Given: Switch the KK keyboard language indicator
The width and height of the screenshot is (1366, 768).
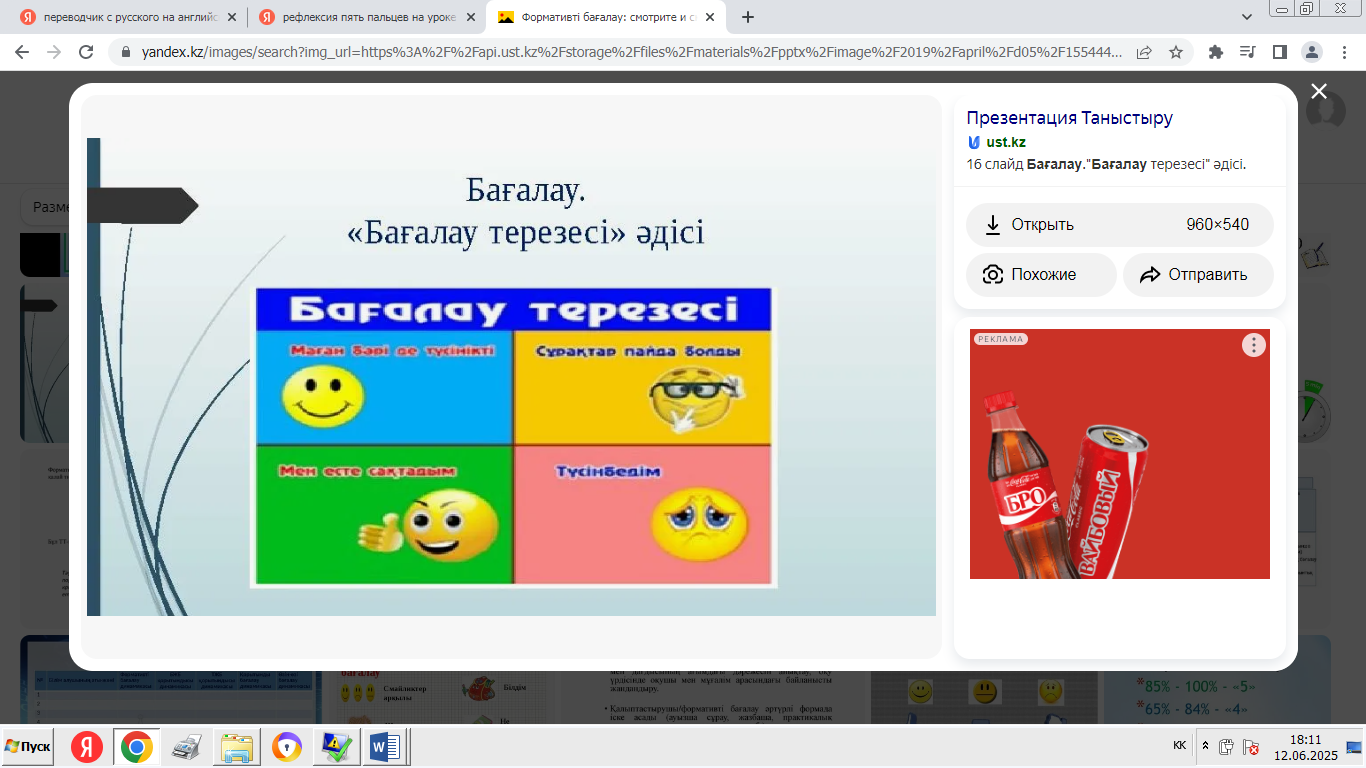Looking at the screenshot, I should 1180,746.
